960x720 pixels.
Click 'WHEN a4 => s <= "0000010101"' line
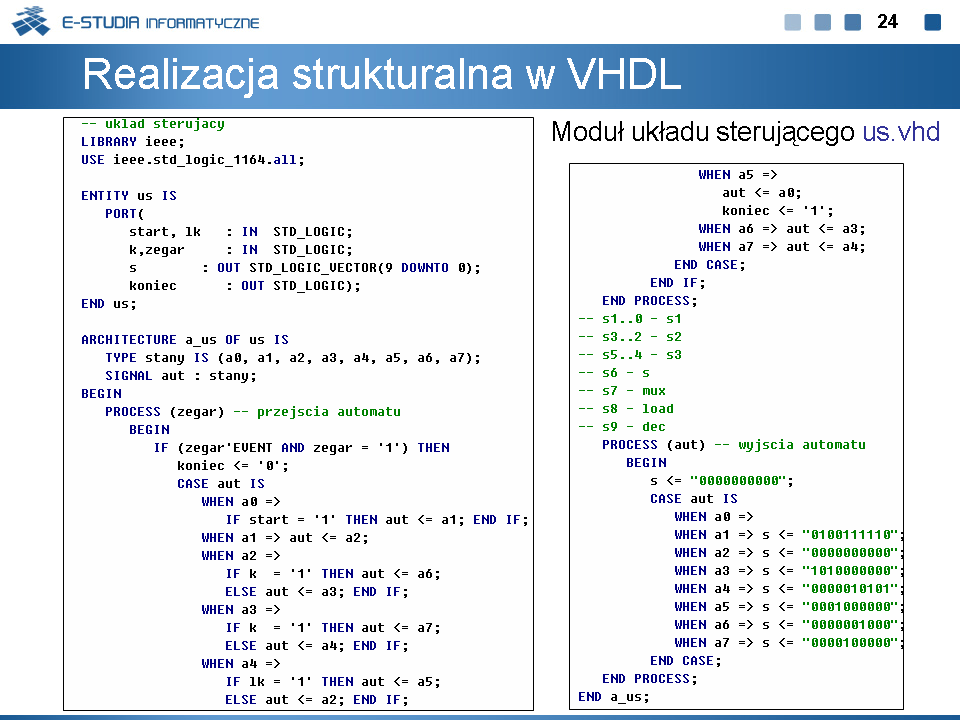point(789,588)
